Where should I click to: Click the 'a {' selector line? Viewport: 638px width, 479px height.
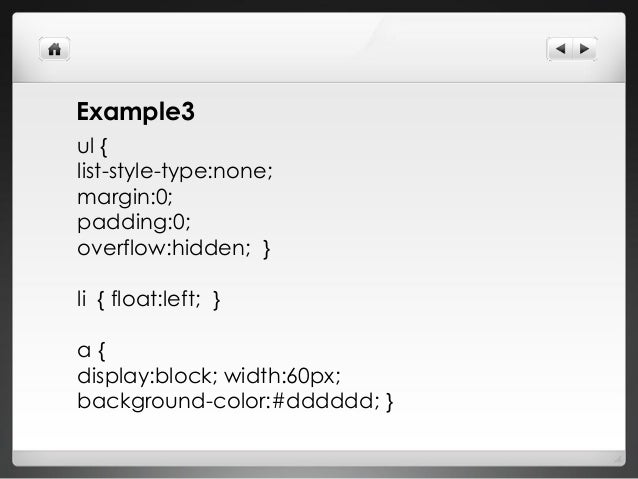(91, 351)
